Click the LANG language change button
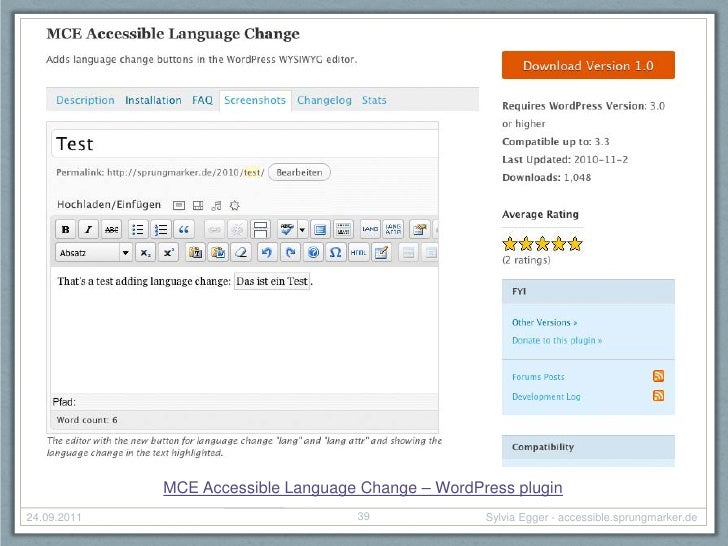Screen dimensions: 728x546 [x=370, y=229]
